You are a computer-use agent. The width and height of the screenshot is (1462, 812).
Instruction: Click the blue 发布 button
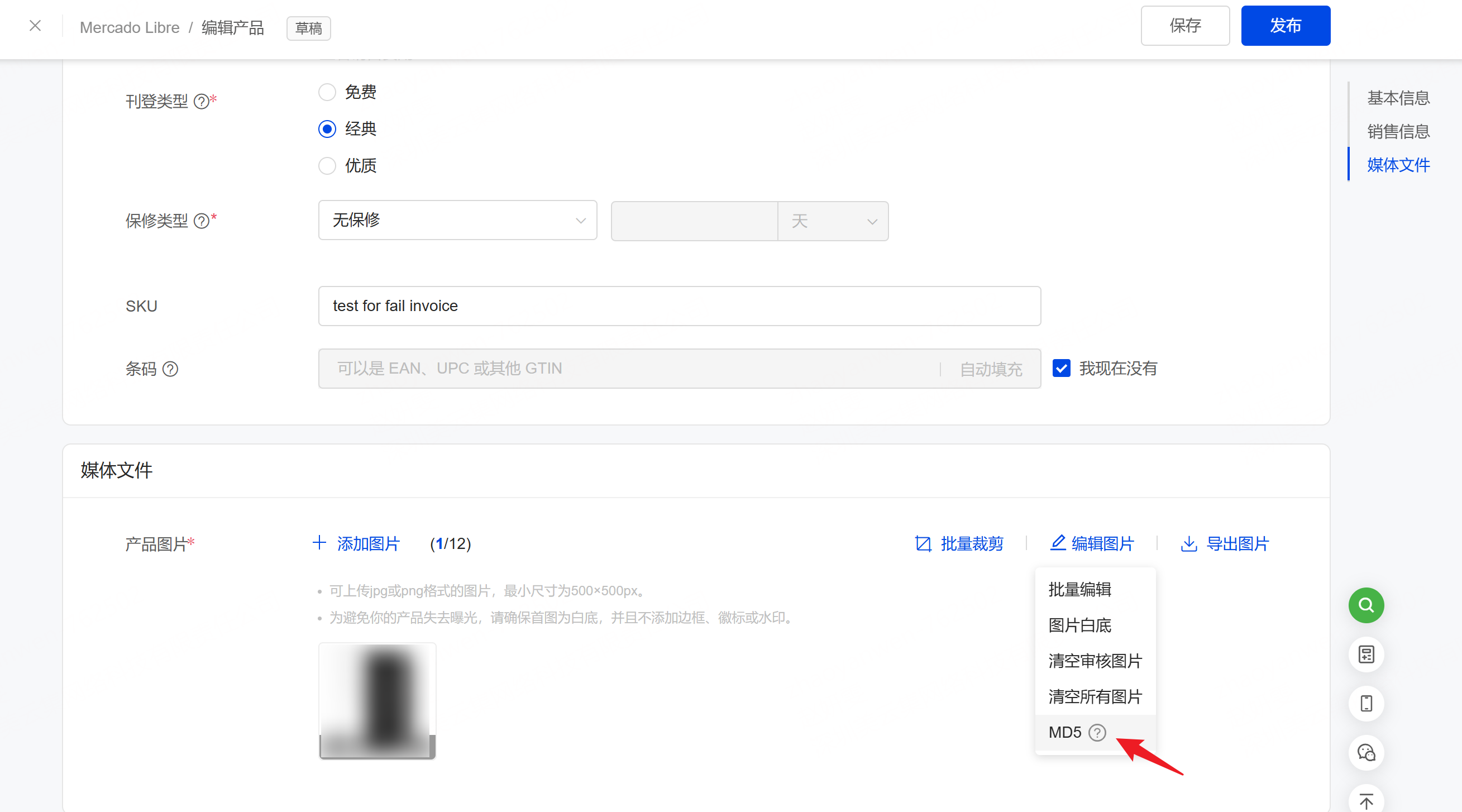coord(1285,26)
